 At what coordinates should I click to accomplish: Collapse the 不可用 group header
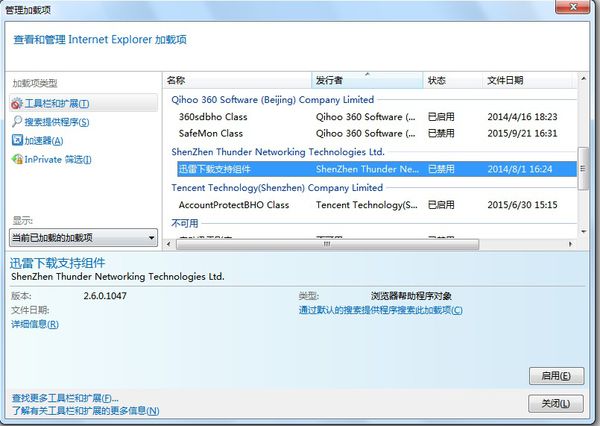pos(185,223)
